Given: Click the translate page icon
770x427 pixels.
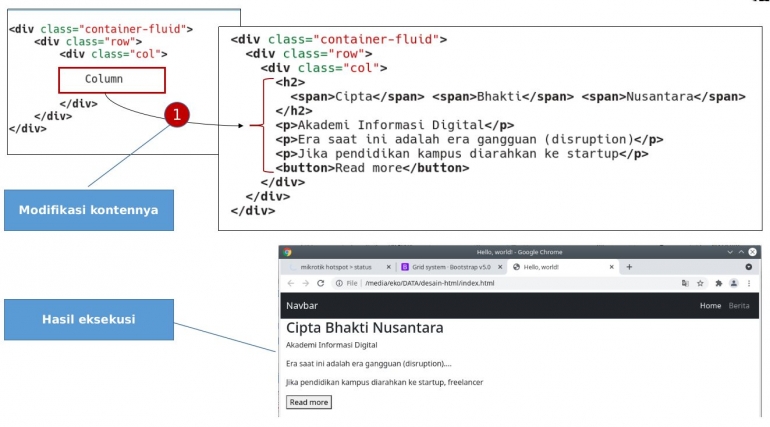Looking at the screenshot, I should [685, 284].
